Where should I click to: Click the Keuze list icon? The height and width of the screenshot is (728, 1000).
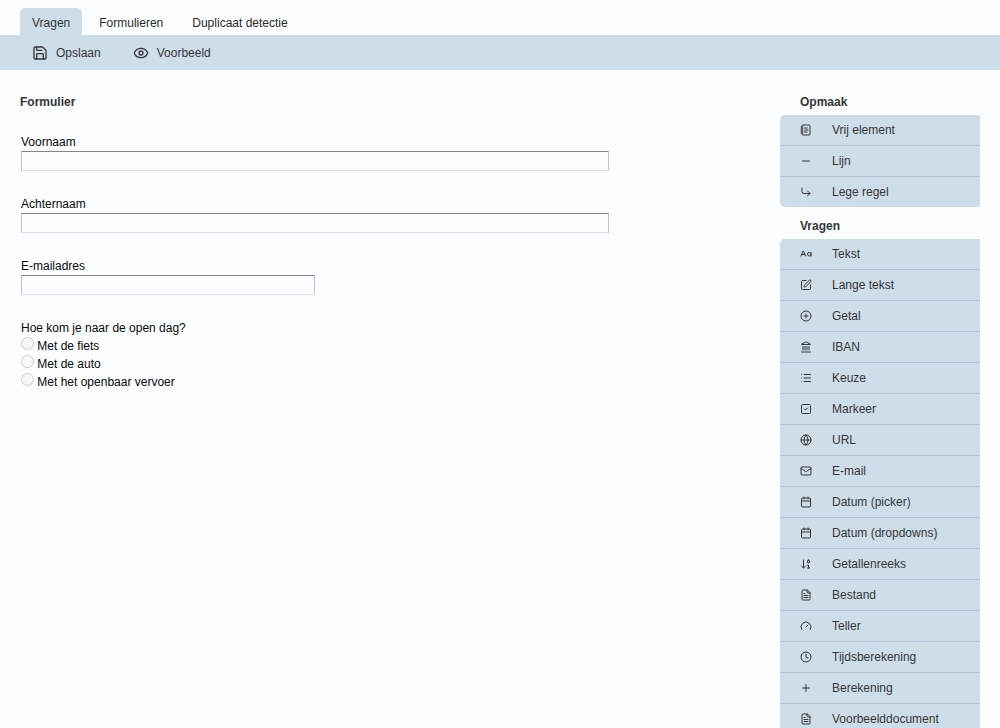[806, 378]
